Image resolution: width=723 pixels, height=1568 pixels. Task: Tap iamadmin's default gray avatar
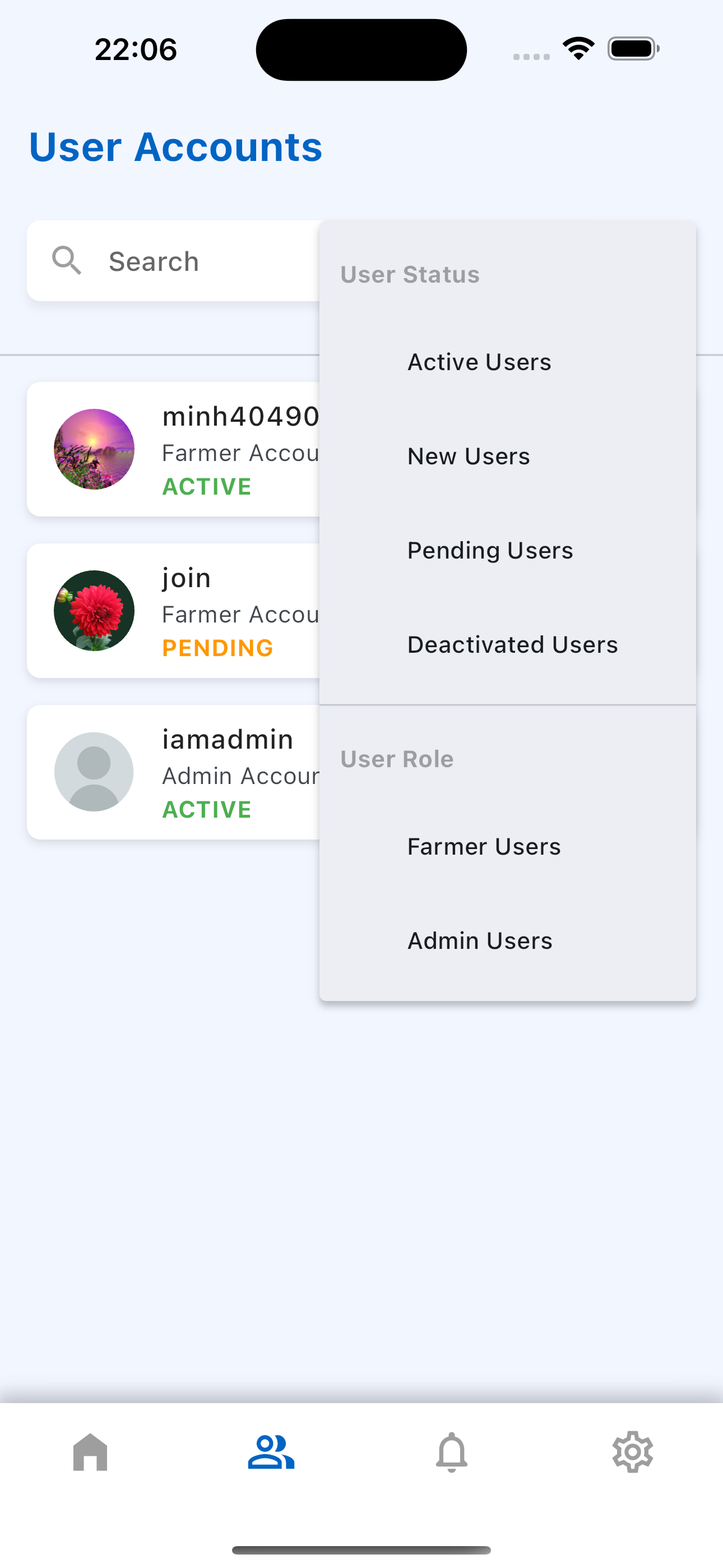click(94, 772)
